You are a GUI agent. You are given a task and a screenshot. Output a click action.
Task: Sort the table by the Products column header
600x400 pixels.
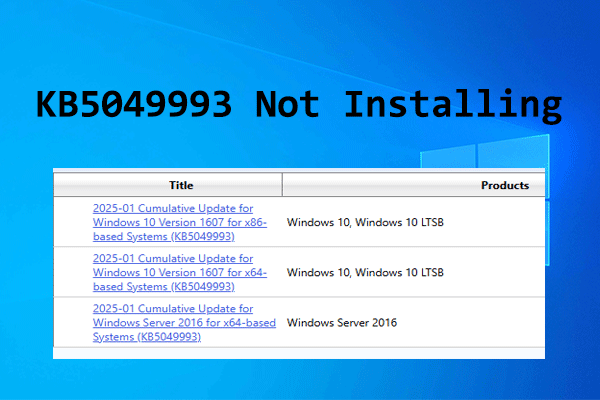tap(414, 185)
